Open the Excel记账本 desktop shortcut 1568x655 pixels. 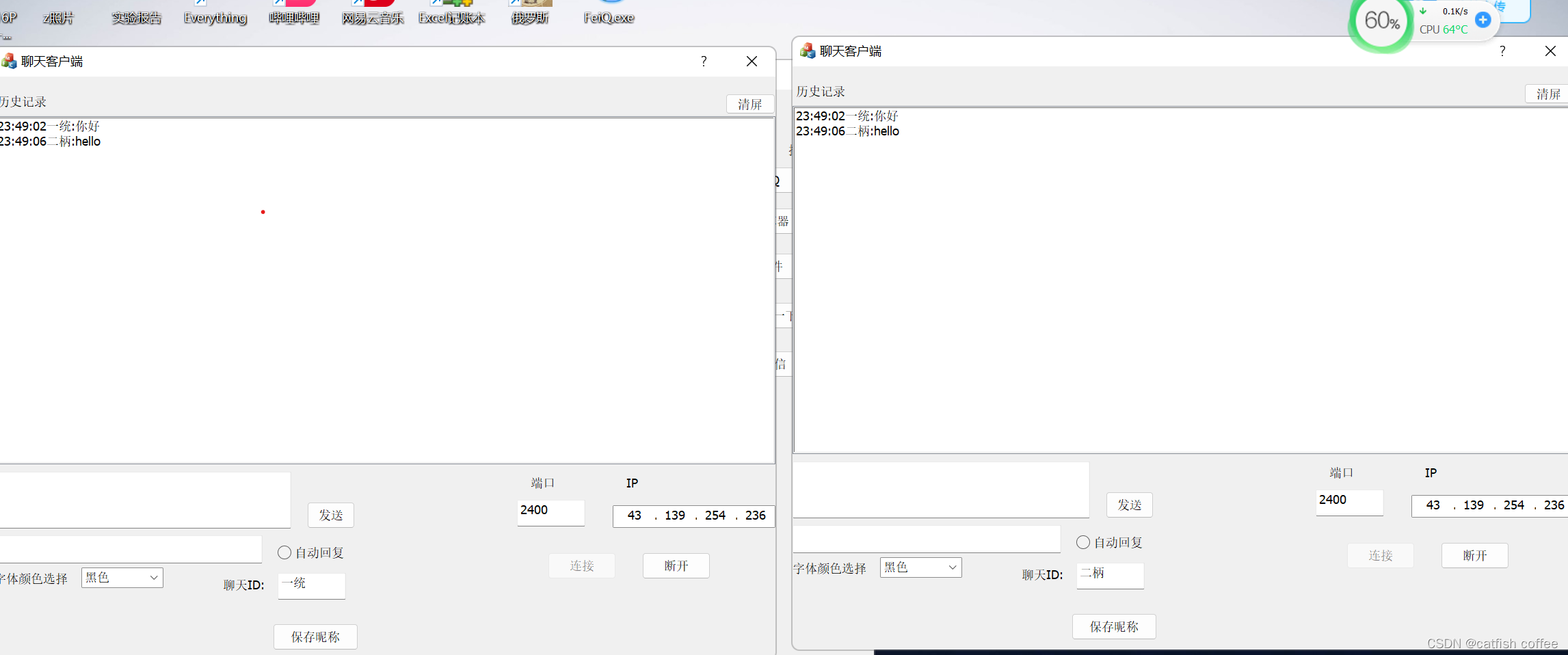[452, 12]
